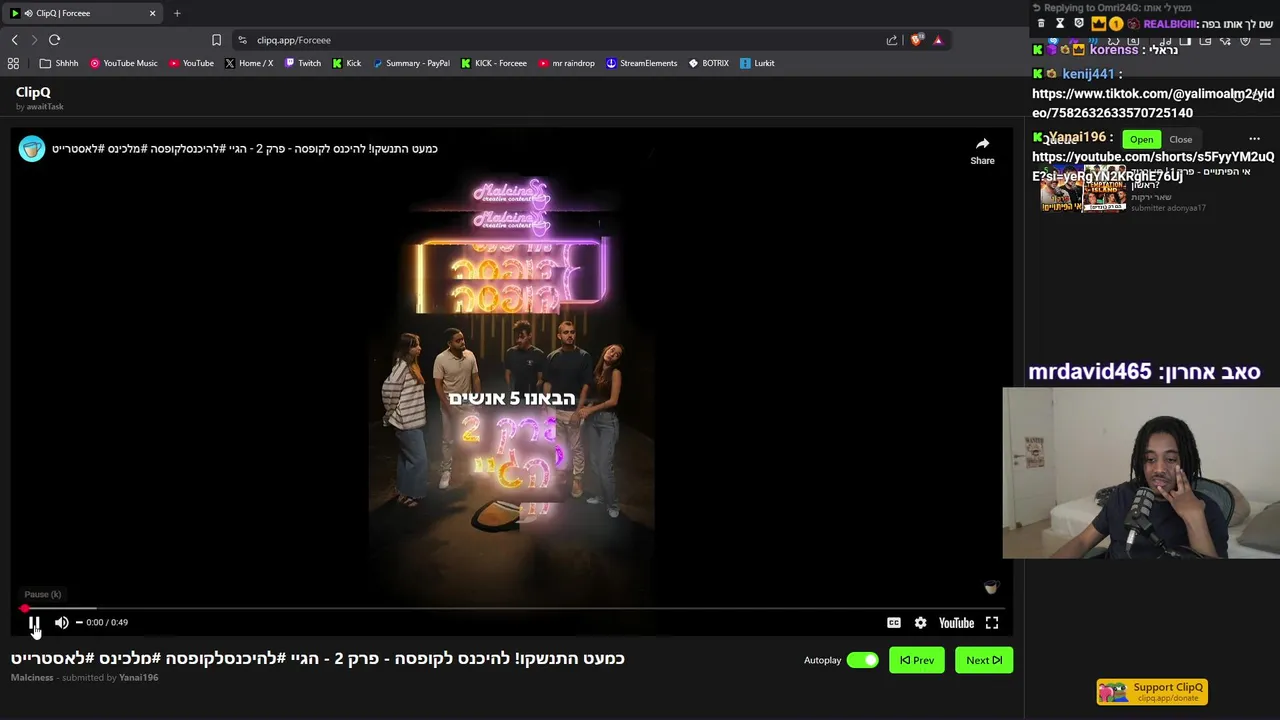Click username korenss in chat

pyautogui.click(x=1114, y=49)
